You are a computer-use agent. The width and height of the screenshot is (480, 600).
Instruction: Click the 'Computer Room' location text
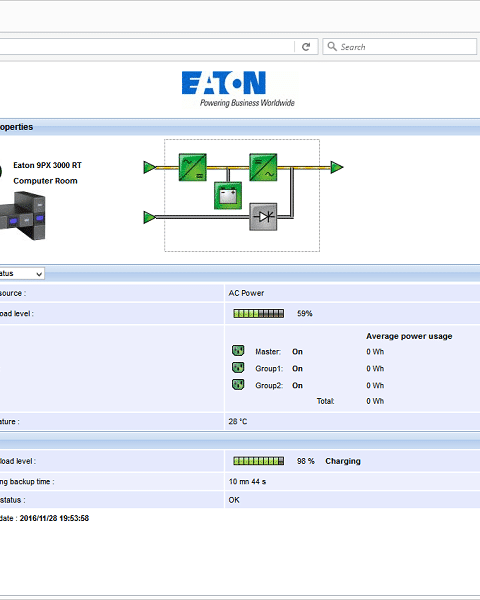coord(45,181)
